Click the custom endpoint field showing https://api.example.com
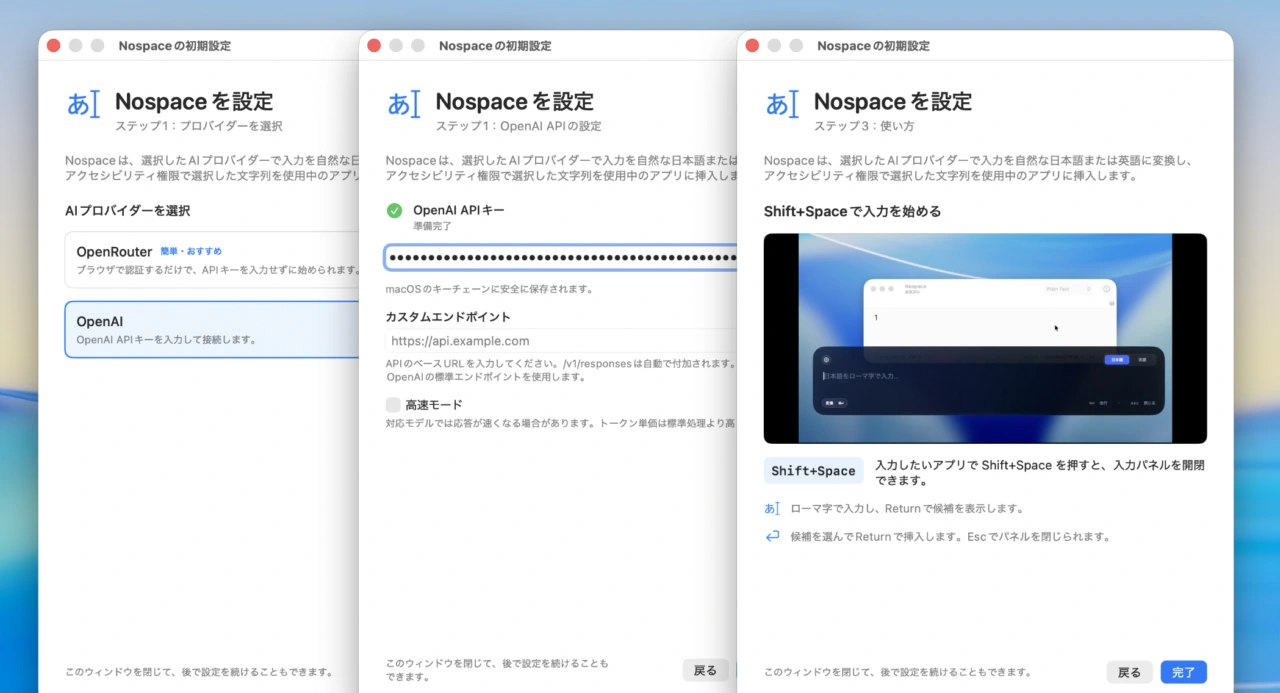This screenshot has width=1280, height=693. click(x=561, y=341)
